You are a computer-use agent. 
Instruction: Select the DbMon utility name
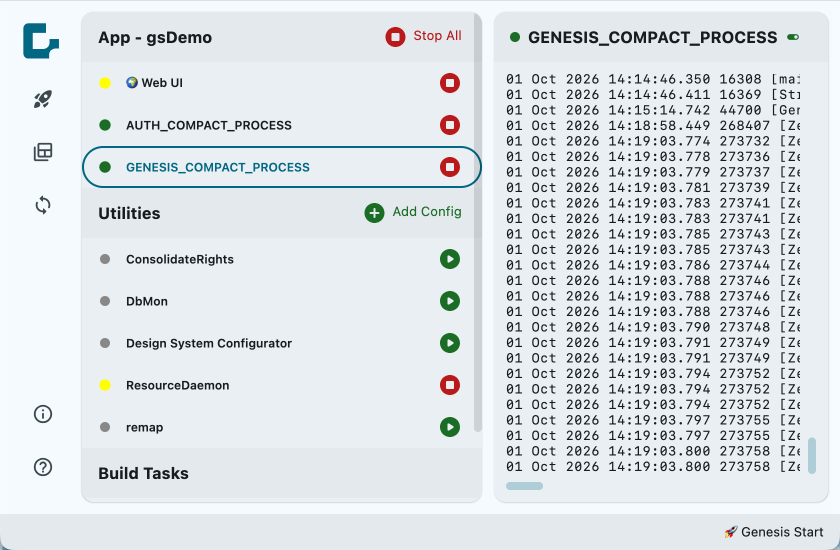(147, 301)
